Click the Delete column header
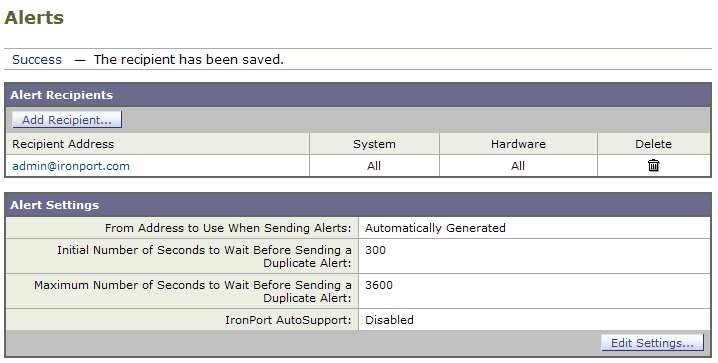This screenshot has width=718, height=363. [x=653, y=144]
